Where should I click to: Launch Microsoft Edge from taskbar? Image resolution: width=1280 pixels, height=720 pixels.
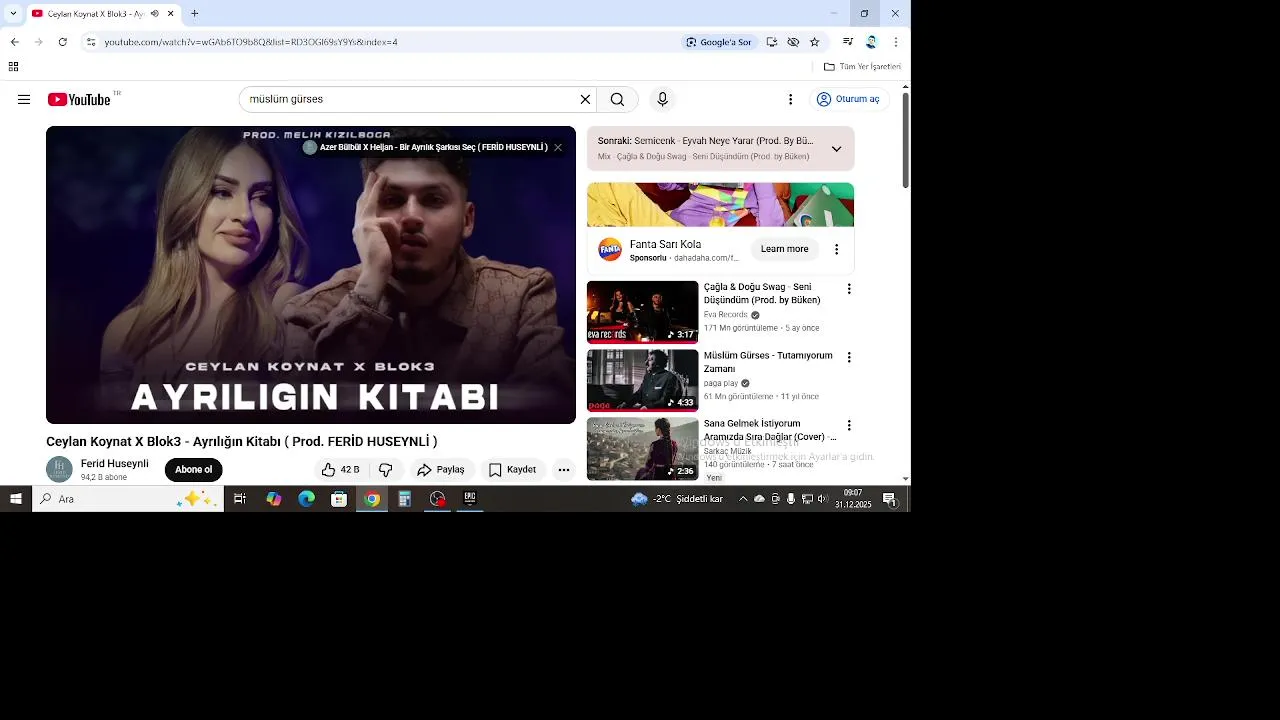click(306, 499)
